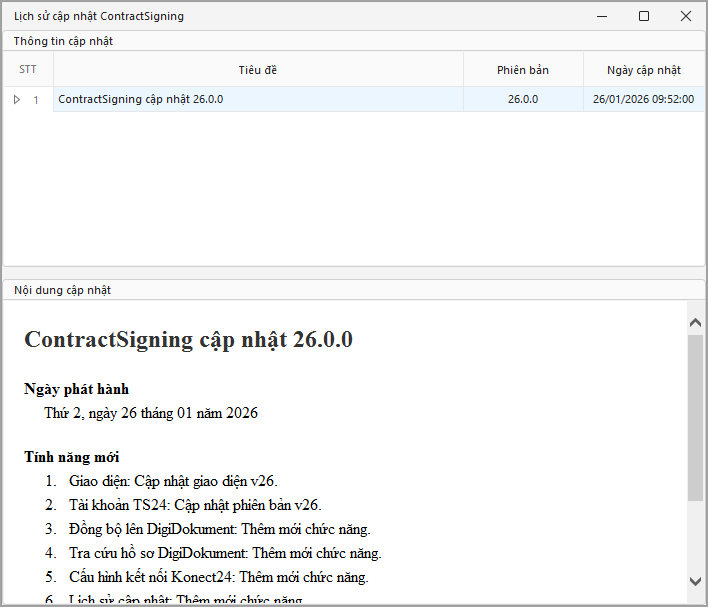Click the vertical scrollbar thumb
Image resolution: width=708 pixels, height=607 pixels.
click(695, 417)
